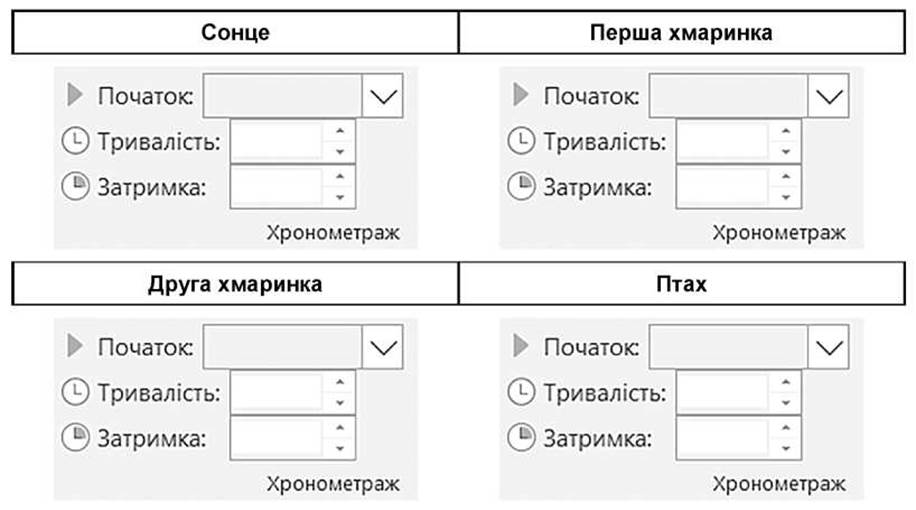Screen dimensions: 916x510
Task: Decrease Затримка with down arrow under Перша хмаринка
Action: pyautogui.click(x=786, y=197)
